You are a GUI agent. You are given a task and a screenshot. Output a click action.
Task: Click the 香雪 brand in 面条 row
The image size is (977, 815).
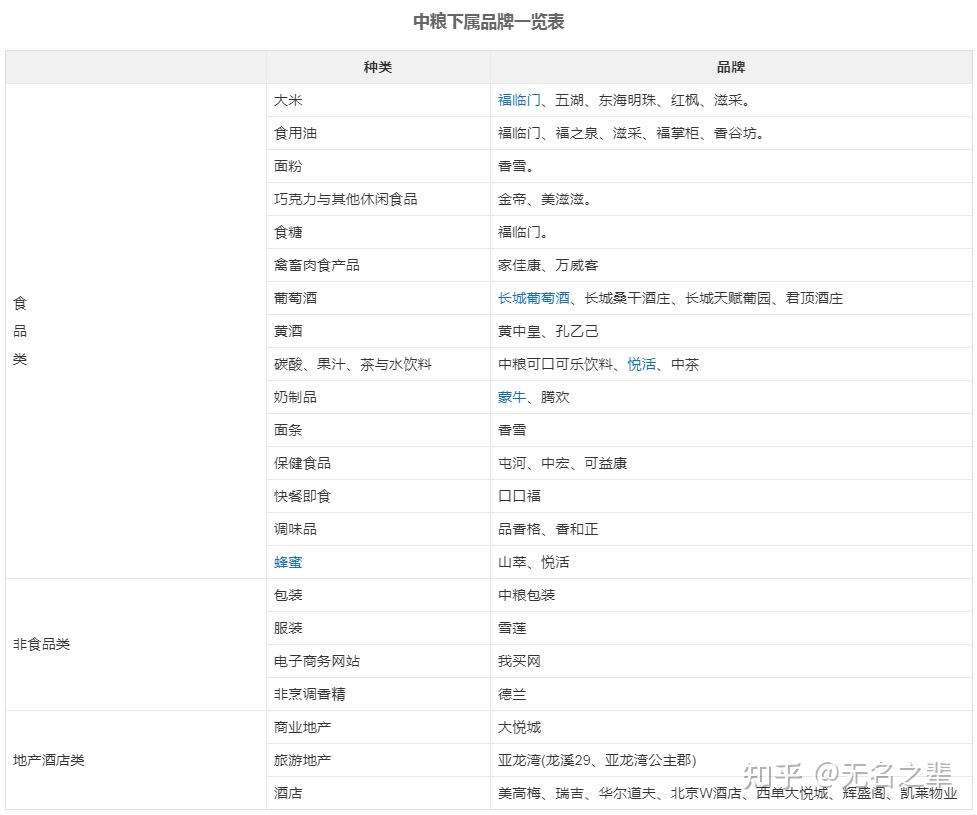point(512,431)
